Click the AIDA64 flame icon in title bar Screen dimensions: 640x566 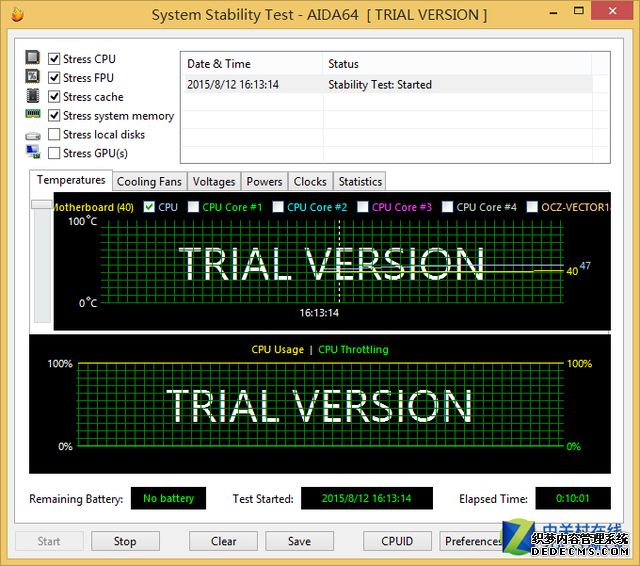coord(17,14)
